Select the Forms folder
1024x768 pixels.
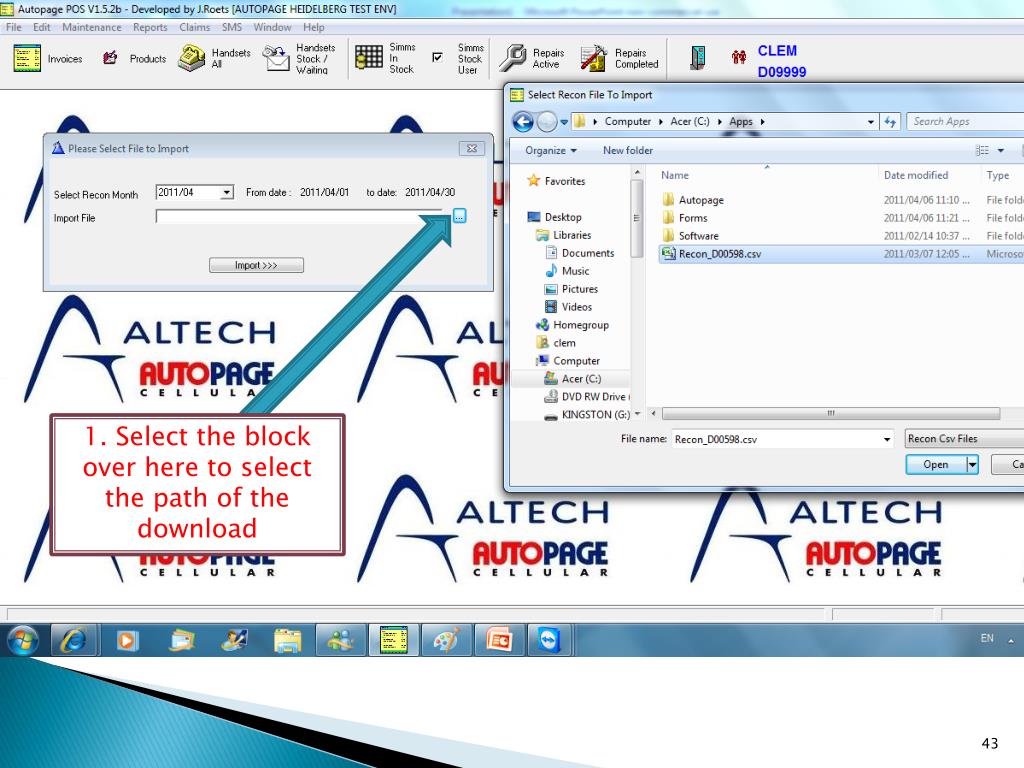point(692,218)
